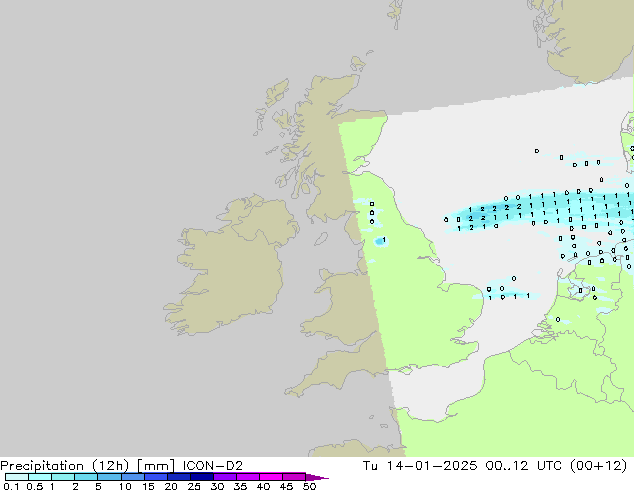Image resolution: width=634 pixels, height=490 pixels.
Task: Click the 10–15 mm legend color swatch
Action: [x=132, y=477]
